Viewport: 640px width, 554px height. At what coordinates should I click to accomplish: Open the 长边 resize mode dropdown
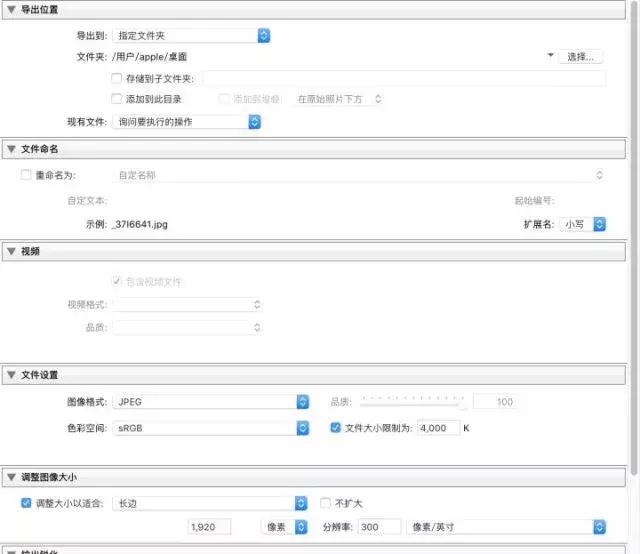pos(210,503)
